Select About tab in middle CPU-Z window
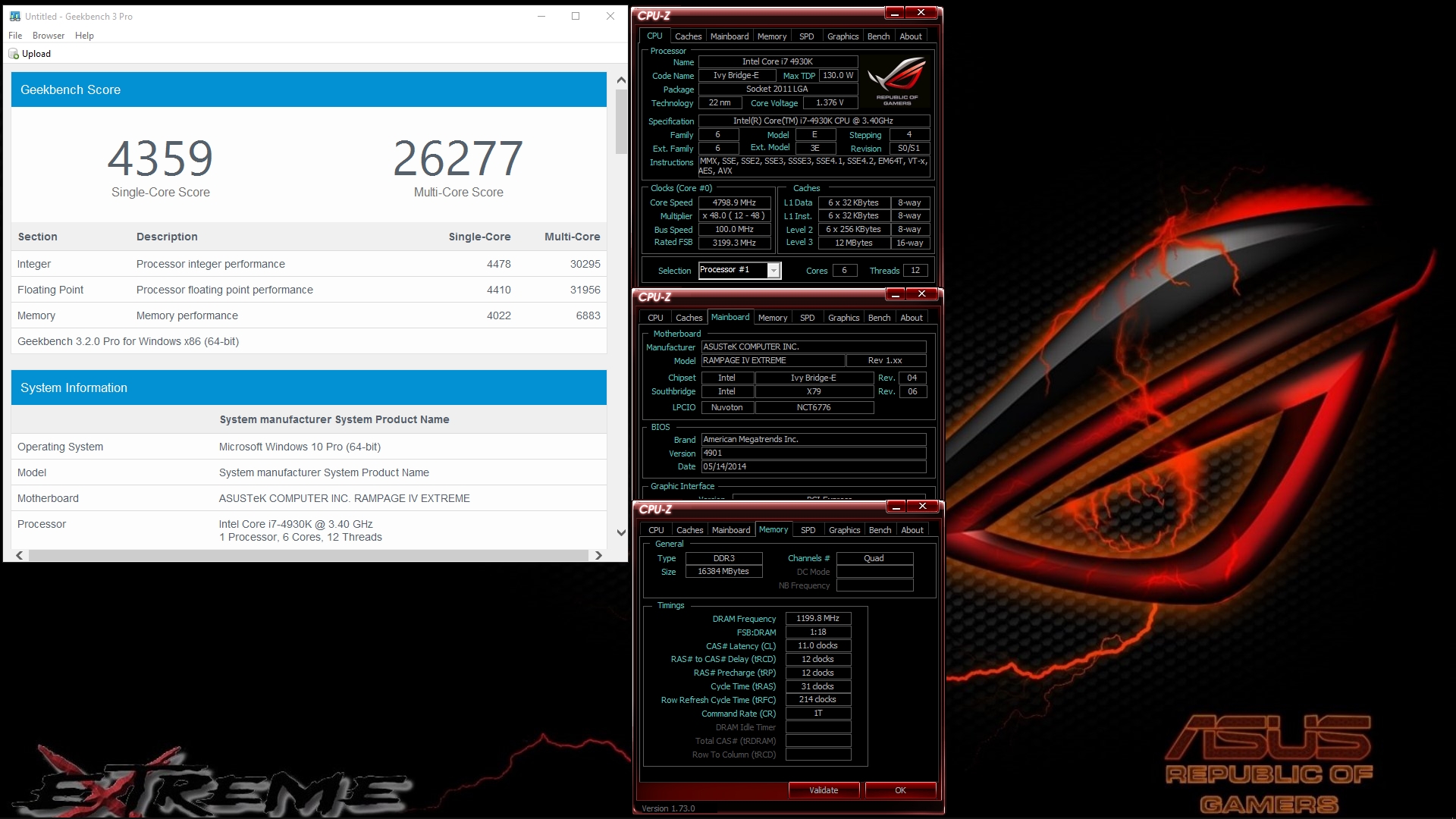This screenshot has width=1456, height=819. [912, 318]
